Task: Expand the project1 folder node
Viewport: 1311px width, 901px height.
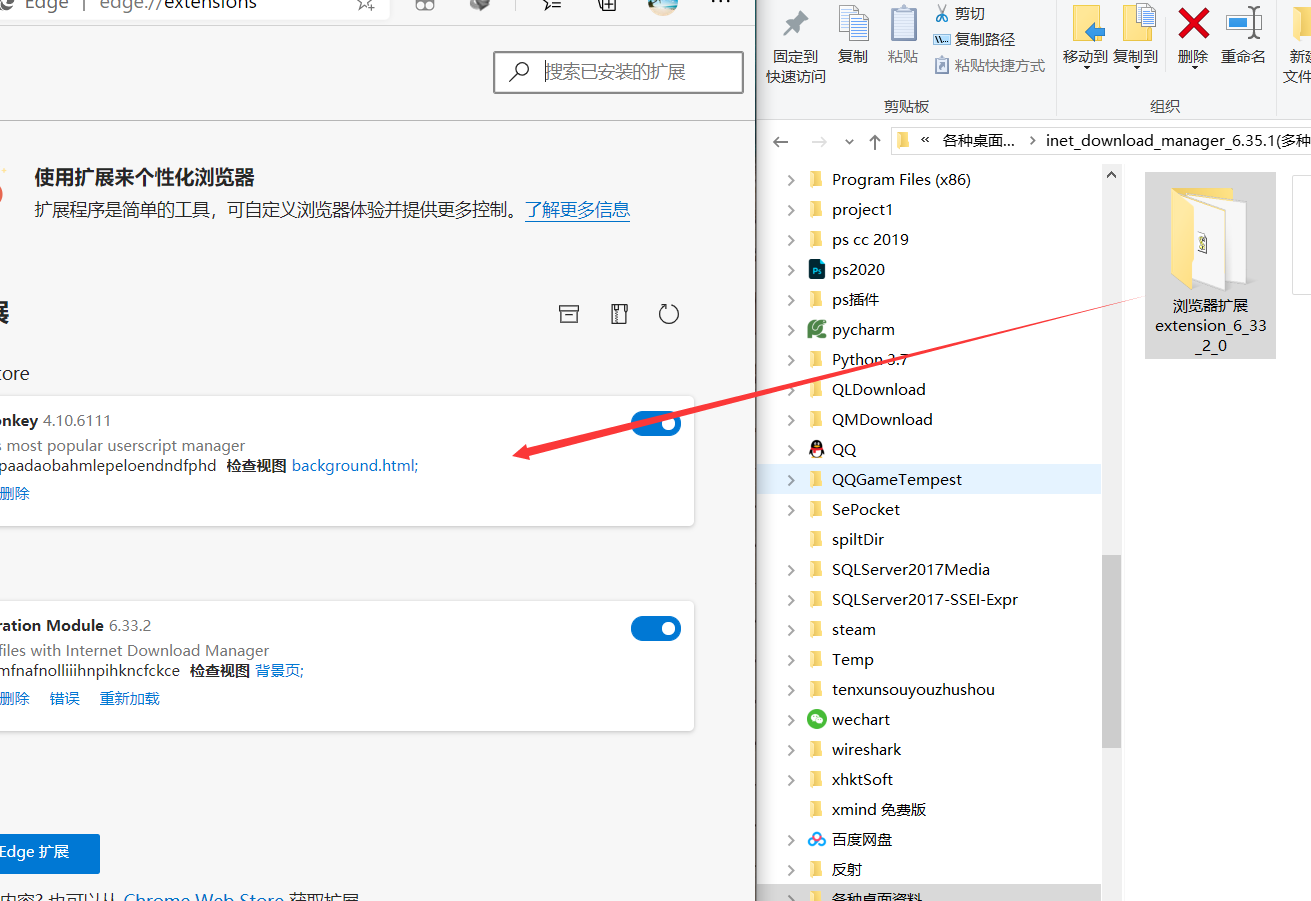Action: point(791,210)
